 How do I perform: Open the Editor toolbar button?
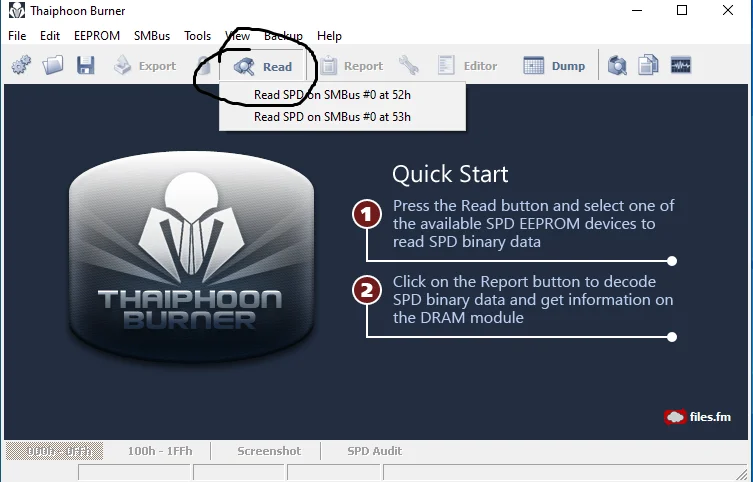(x=467, y=66)
